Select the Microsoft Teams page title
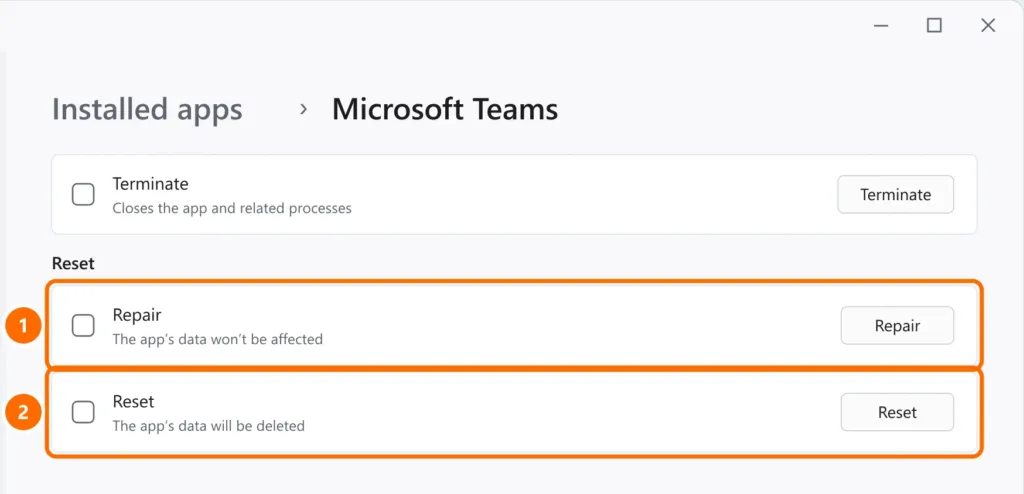The width and height of the screenshot is (1024, 494). pyautogui.click(x=445, y=110)
